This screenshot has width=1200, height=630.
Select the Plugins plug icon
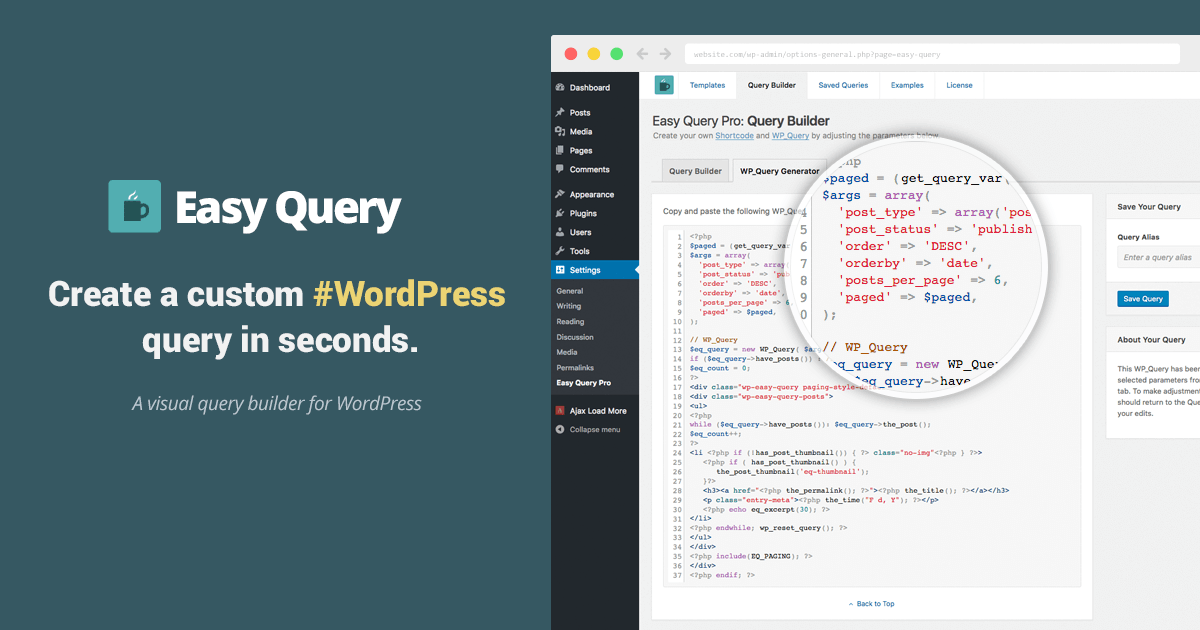click(x=562, y=212)
